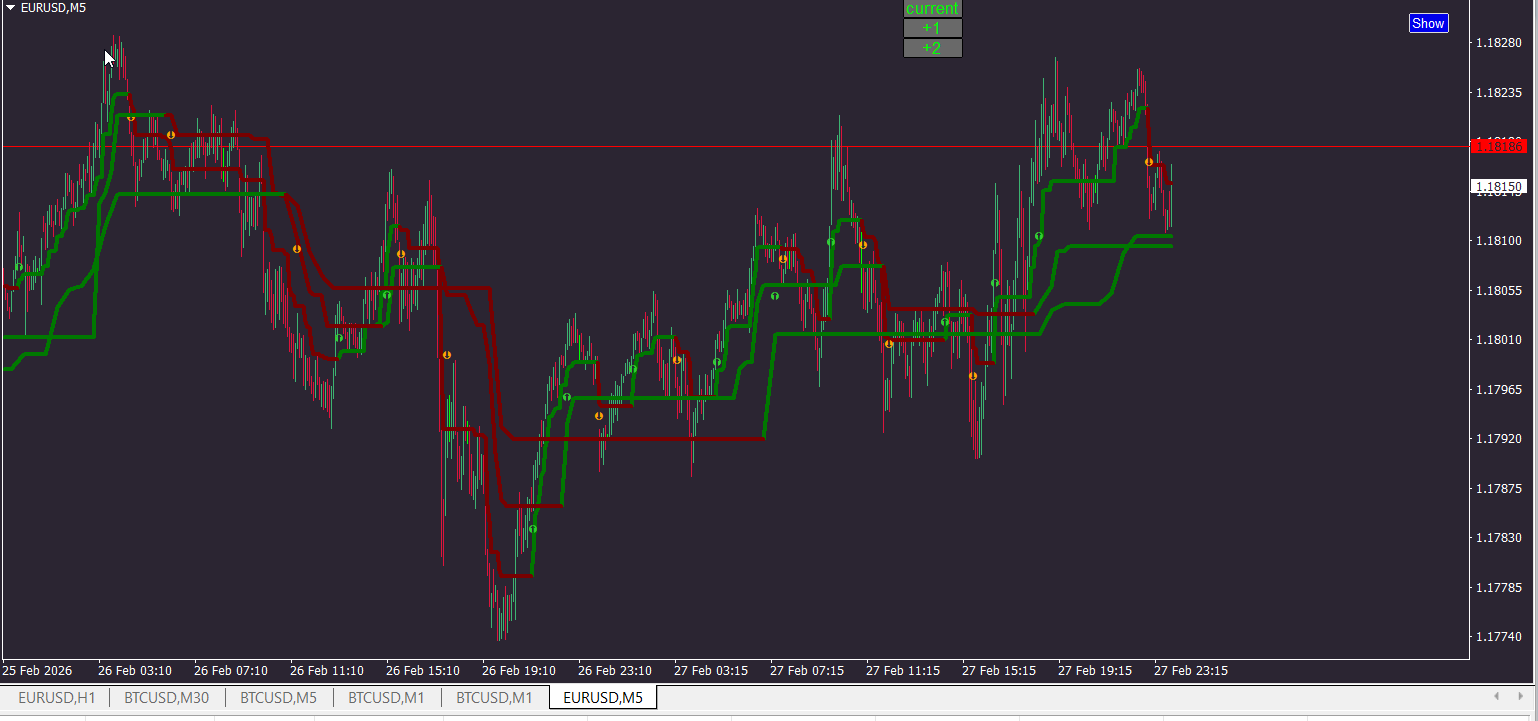Select the active EURUSD,M5 chart tab
Viewport: 1538px width, 721px height.
pos(603,698)
